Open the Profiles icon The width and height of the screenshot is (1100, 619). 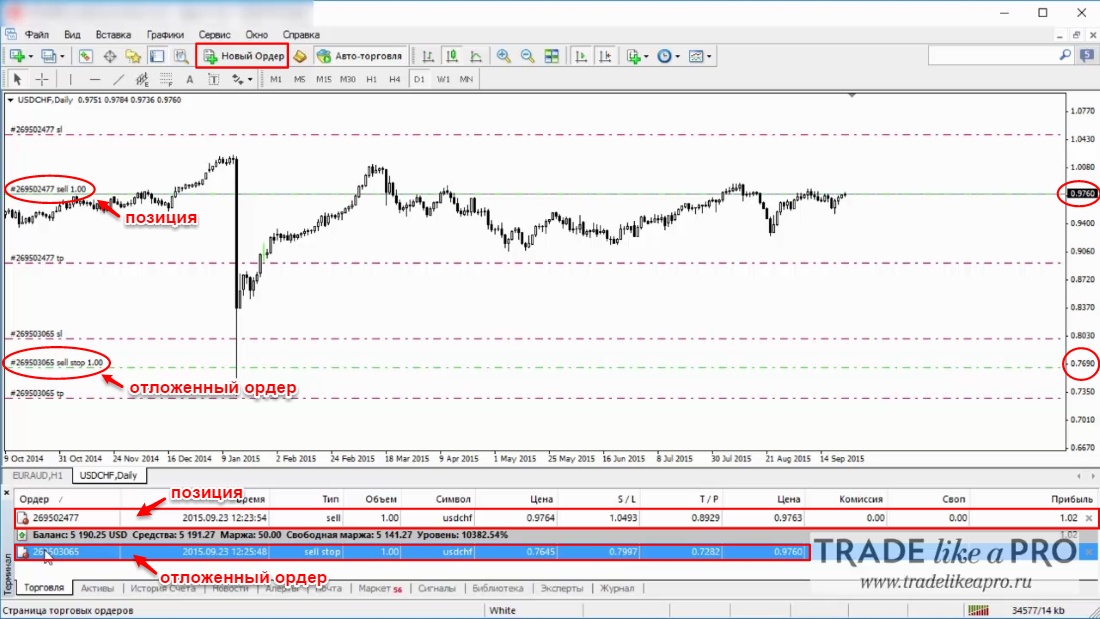click(48, 56)
